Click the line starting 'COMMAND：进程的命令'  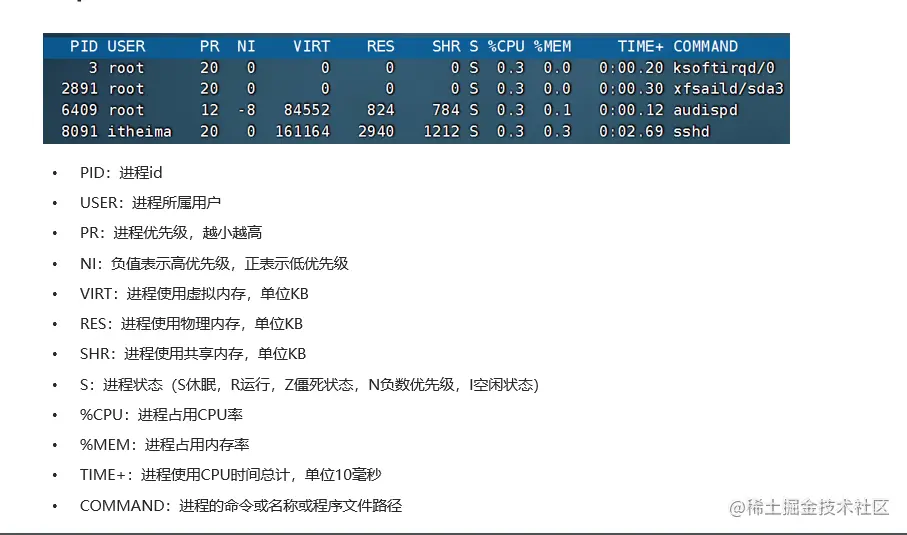(241, 506)
